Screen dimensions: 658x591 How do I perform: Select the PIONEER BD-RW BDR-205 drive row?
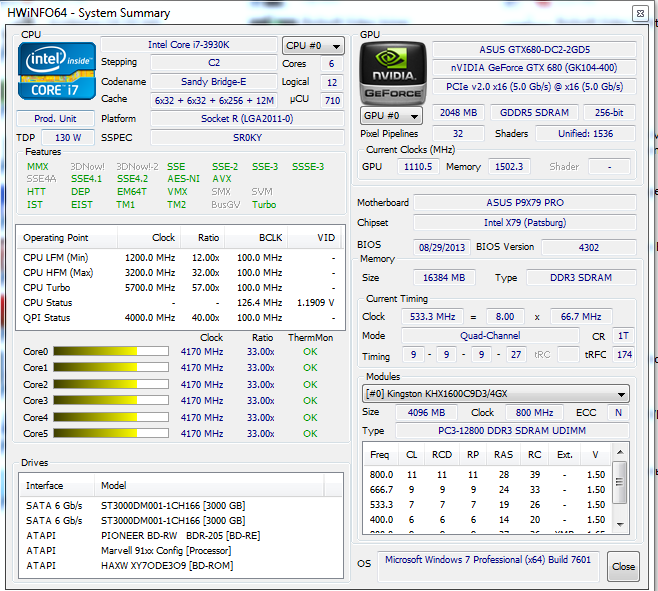tap(181, 536)
